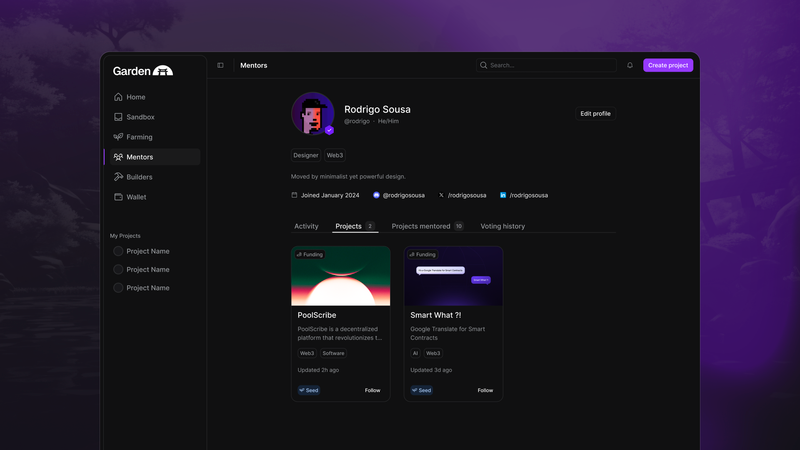Open the Wallet page
The width and height of the screenshot is (800, 450).
(x=136, y=197)
